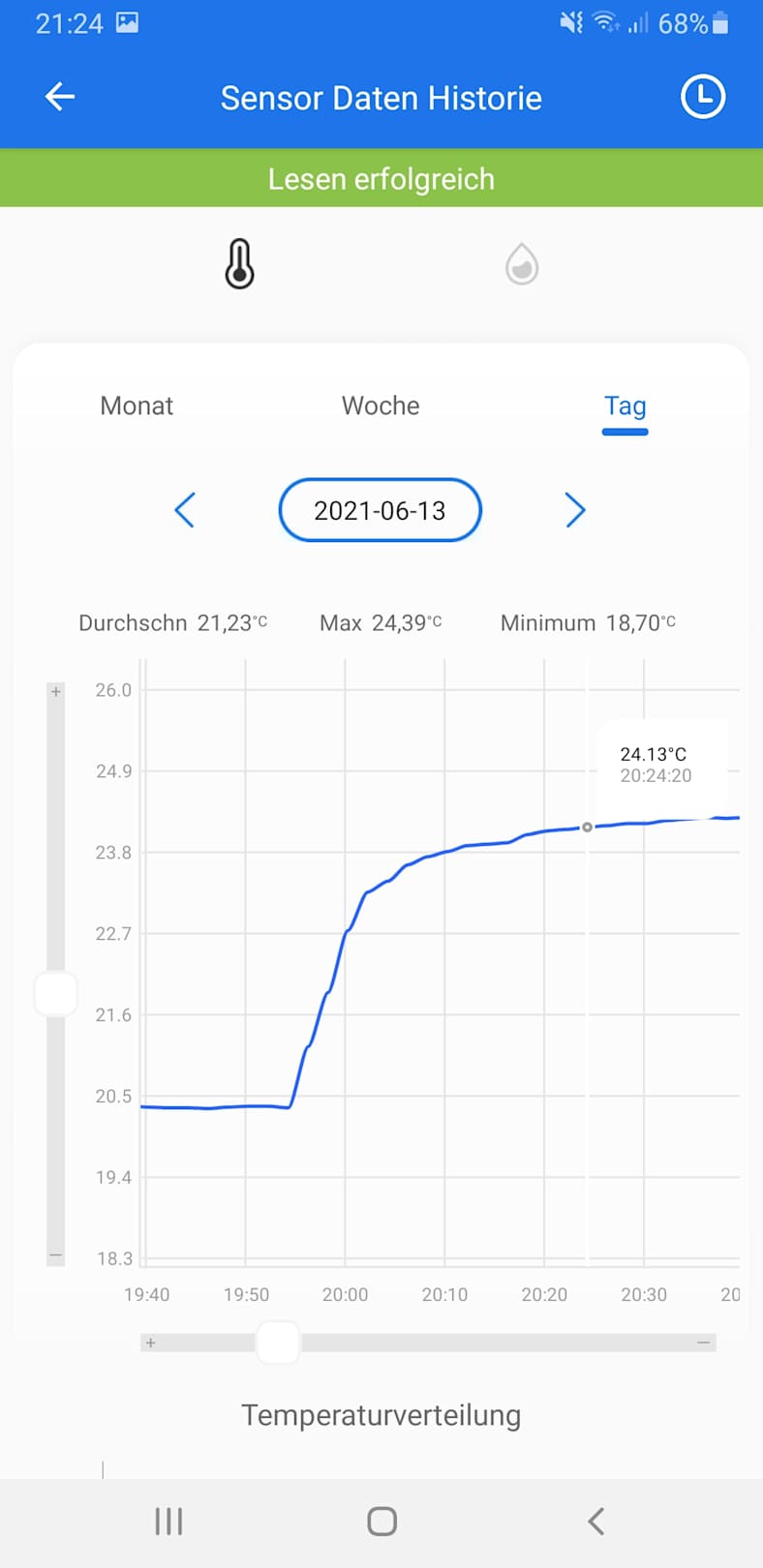Tap the Android back navigation button

[x=595, y=1522]
